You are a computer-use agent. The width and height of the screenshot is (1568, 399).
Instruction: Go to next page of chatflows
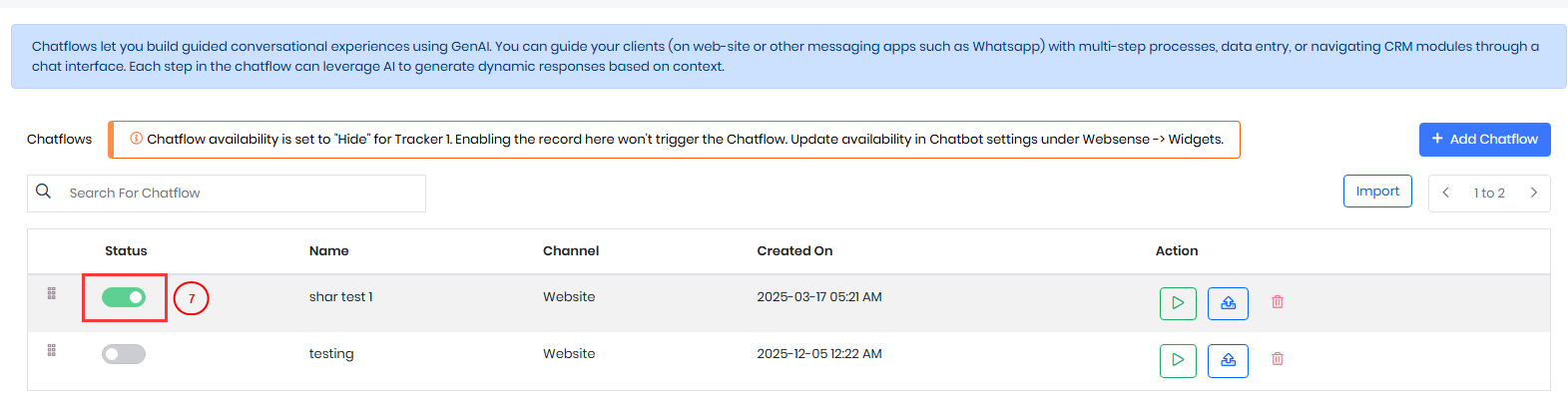[1533, 193]
